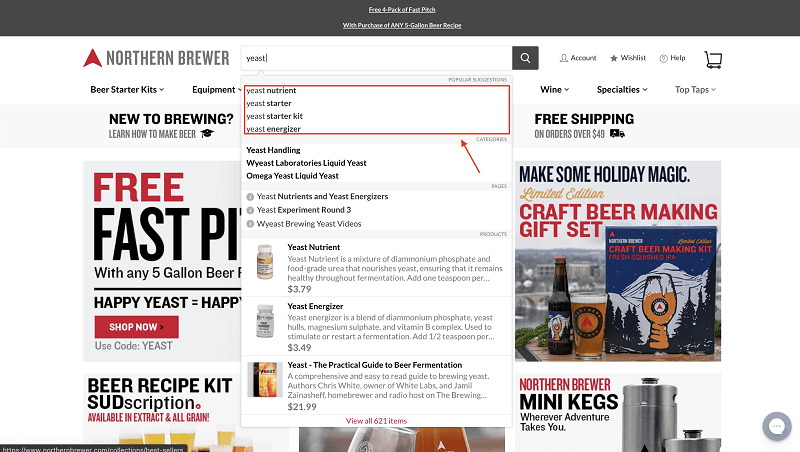
Task: Click the Yeast book cover thumbnail
Action: [265, 380]
